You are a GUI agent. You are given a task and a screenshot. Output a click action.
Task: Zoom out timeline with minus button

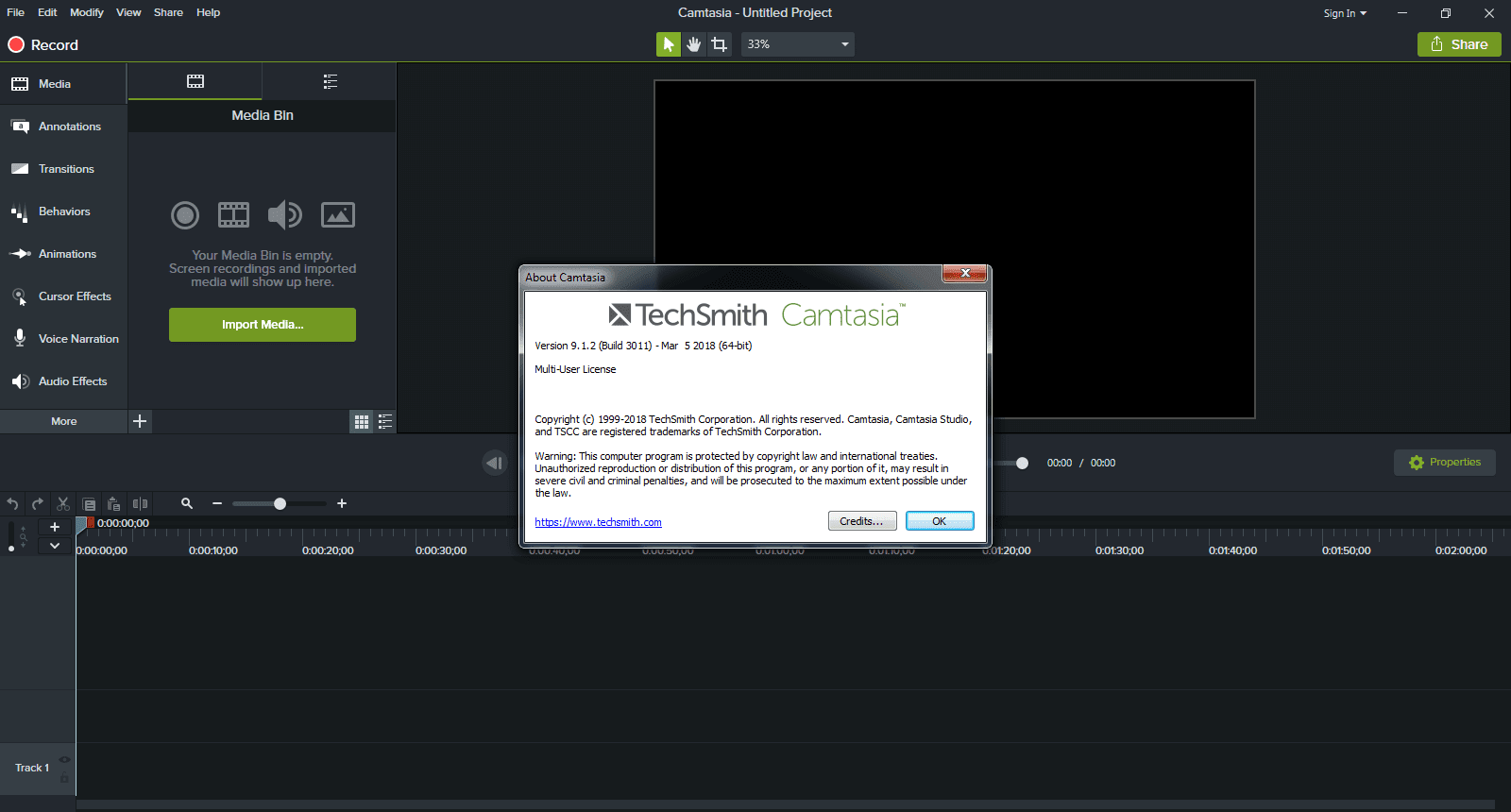pyautogui.click(x=217, y=504)
